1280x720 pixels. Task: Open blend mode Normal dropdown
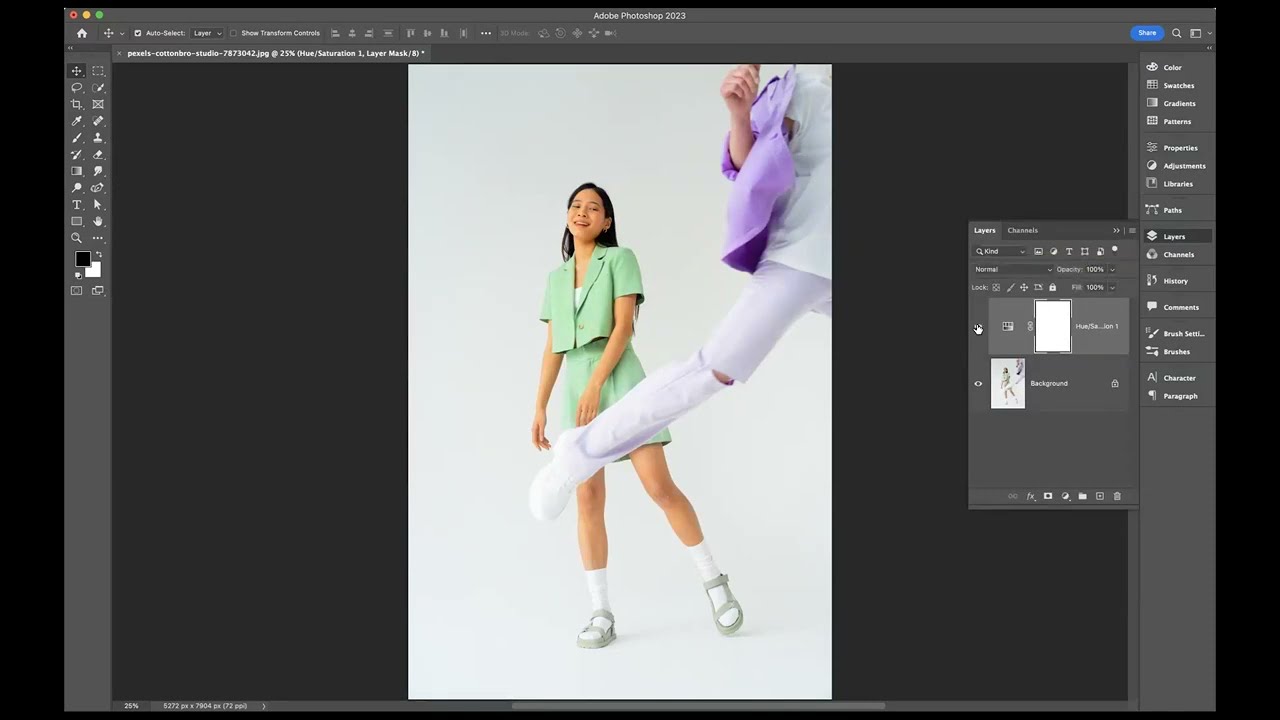coord(1013,270)
